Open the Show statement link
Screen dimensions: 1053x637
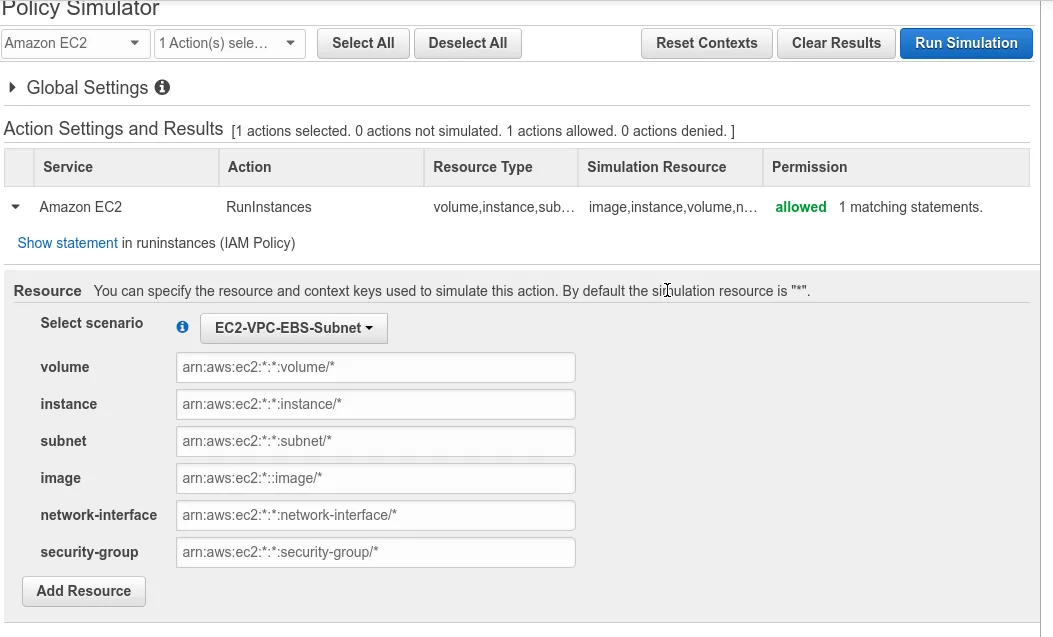tap(68, 243)
